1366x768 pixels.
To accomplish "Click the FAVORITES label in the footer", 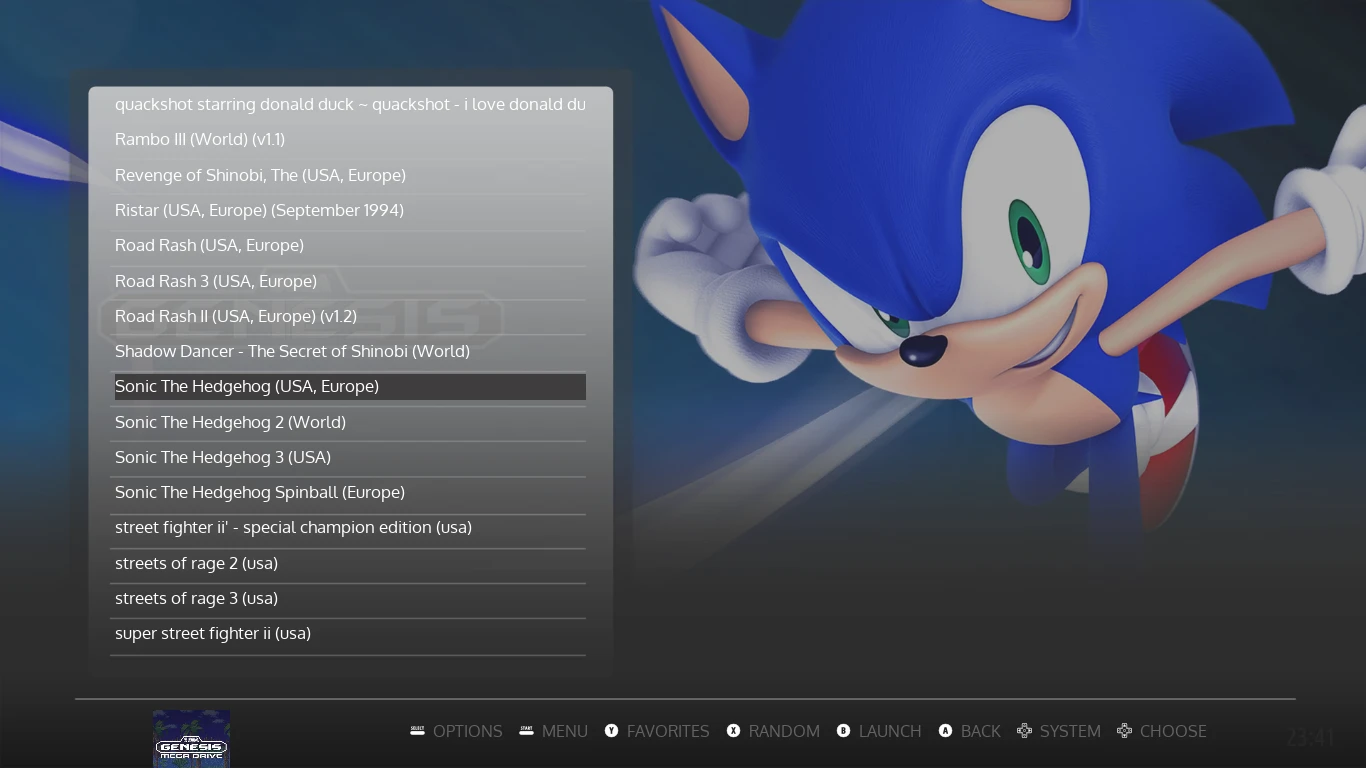I will 667,731.
